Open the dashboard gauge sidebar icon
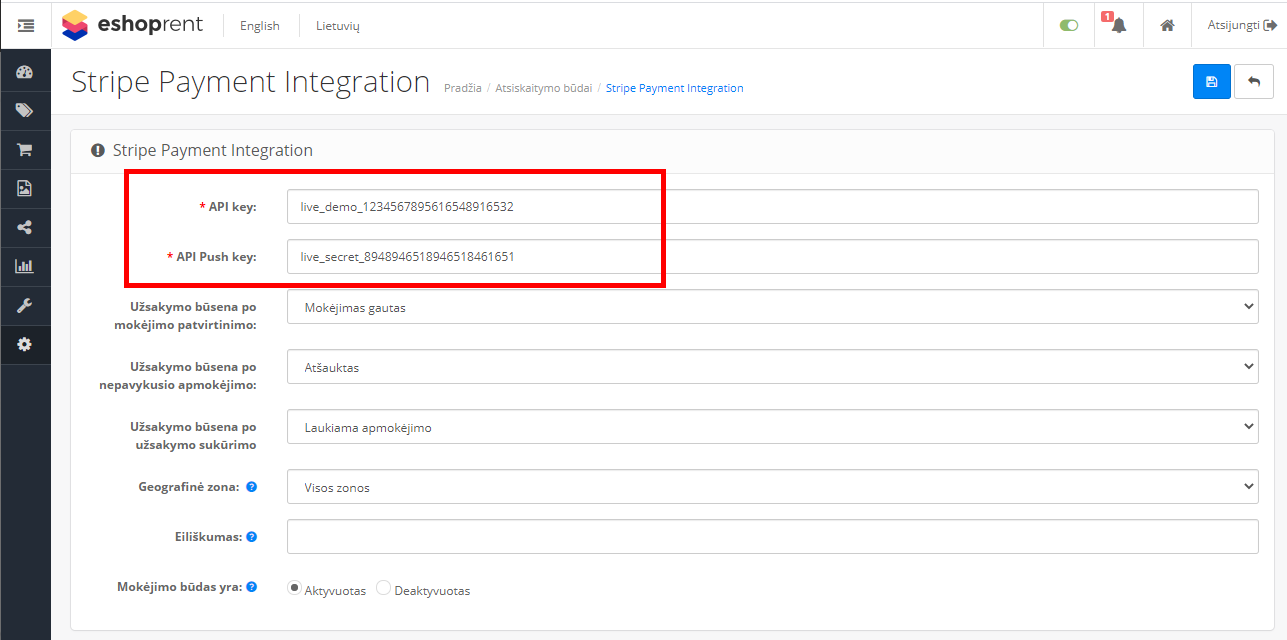This screenshot has height=640, width=1287. (25, 72)
